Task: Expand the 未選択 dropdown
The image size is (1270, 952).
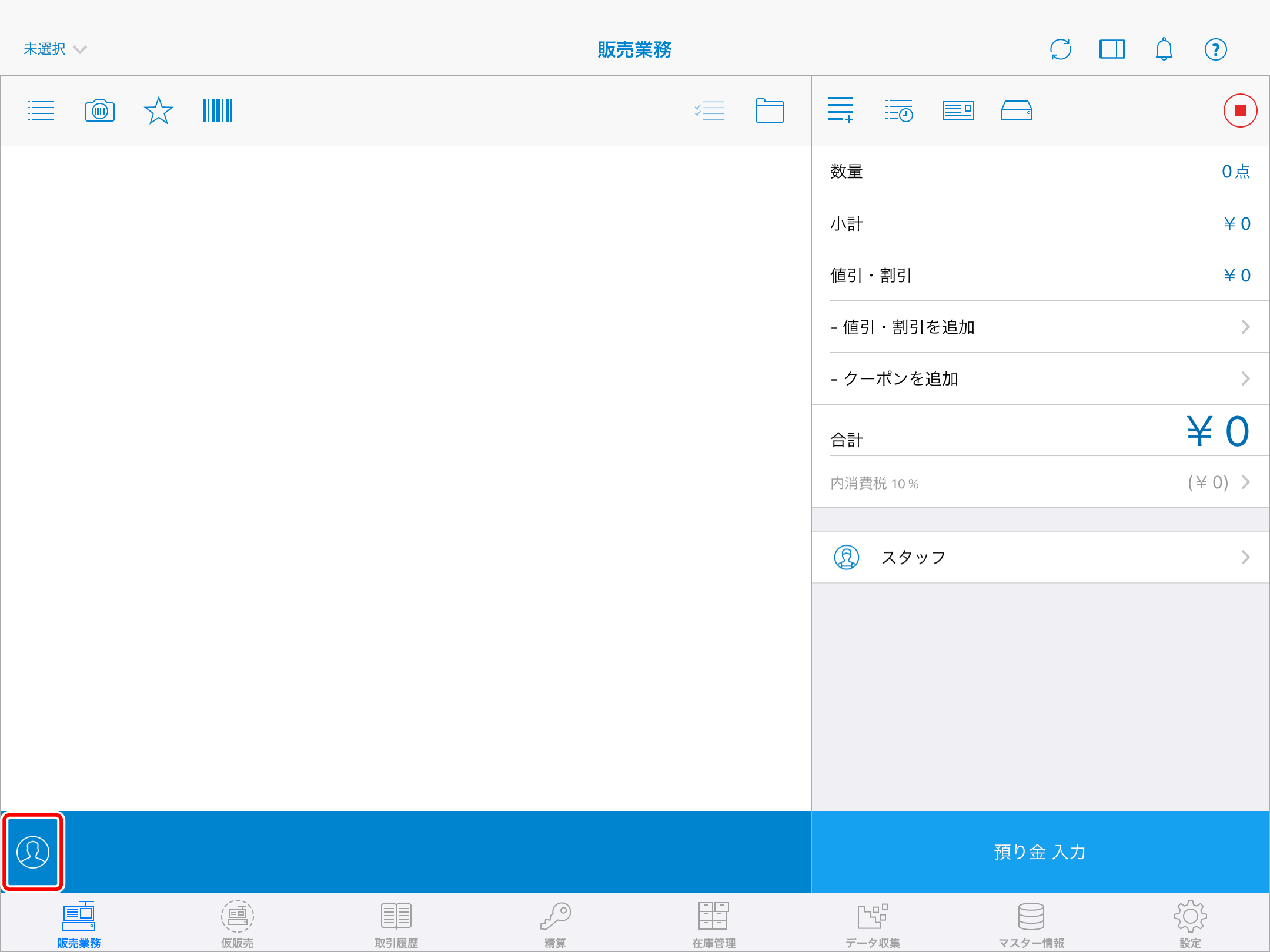Action: point(55,49)
